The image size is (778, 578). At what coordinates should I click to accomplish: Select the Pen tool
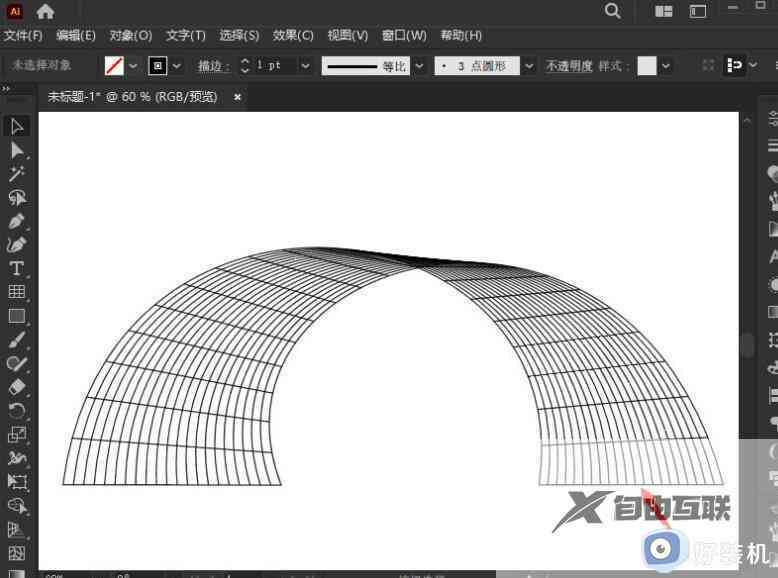(17, 221)
